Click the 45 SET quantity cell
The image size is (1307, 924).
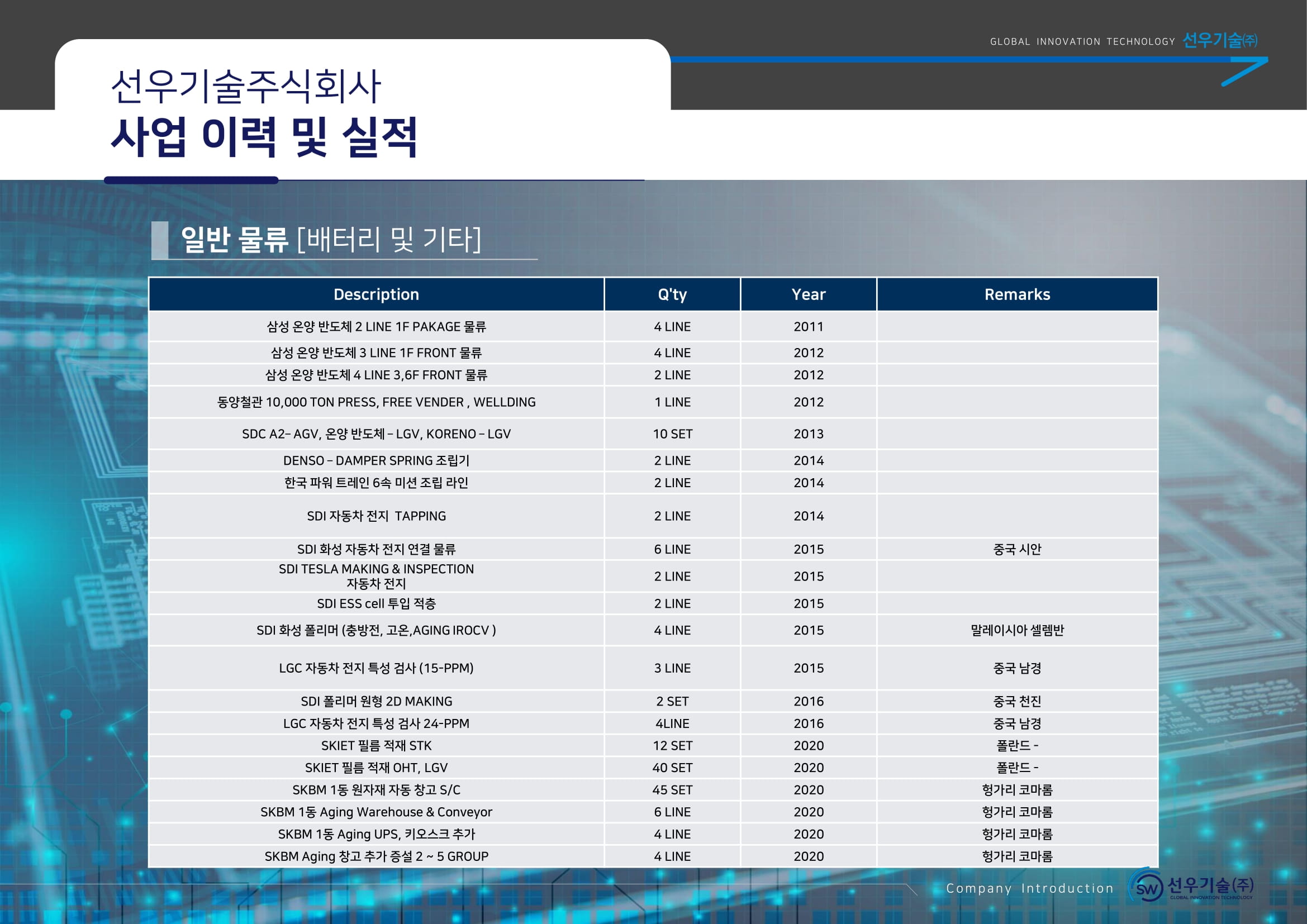[672, 790]
